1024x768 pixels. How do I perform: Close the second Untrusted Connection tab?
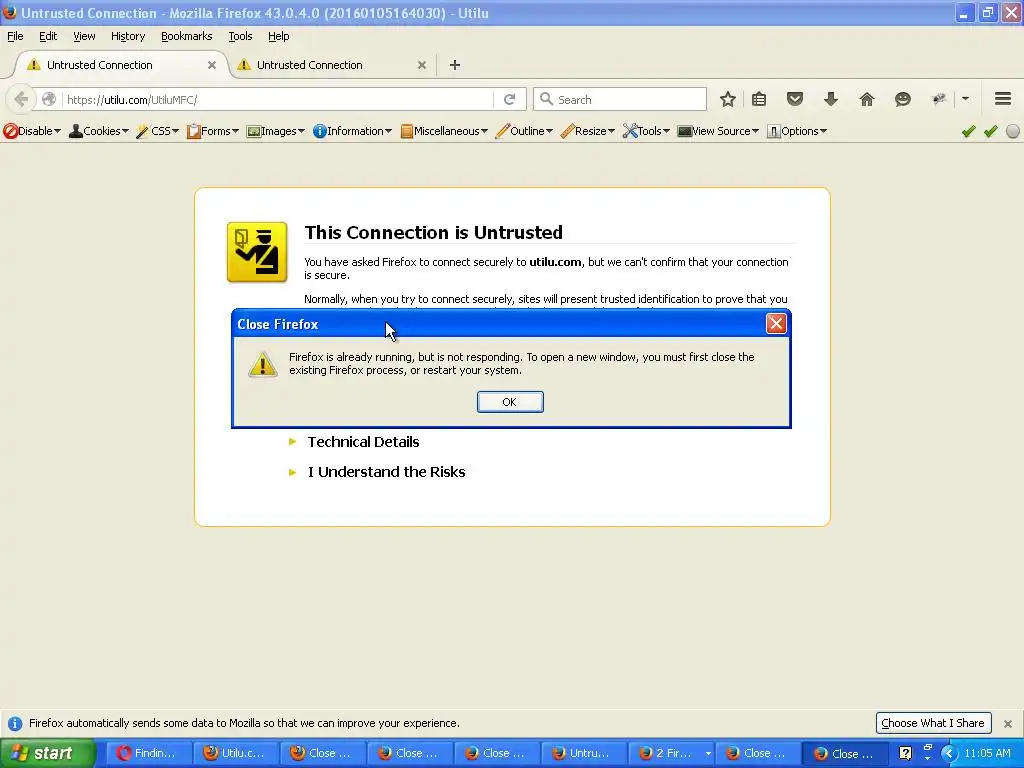(x=422, y=65)
